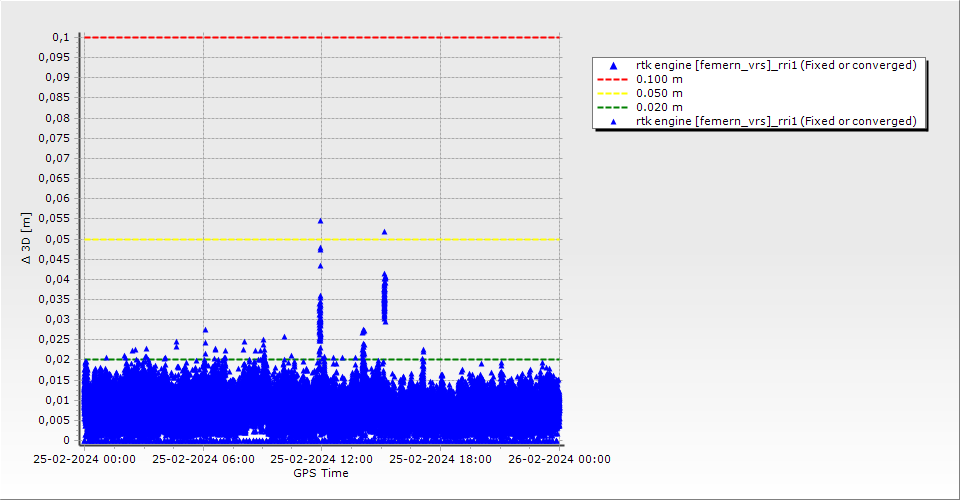This screenshot has height=500, width=960.
Task: Click the 25-02-2024 12:00 time label
Action: pos(321,459)
